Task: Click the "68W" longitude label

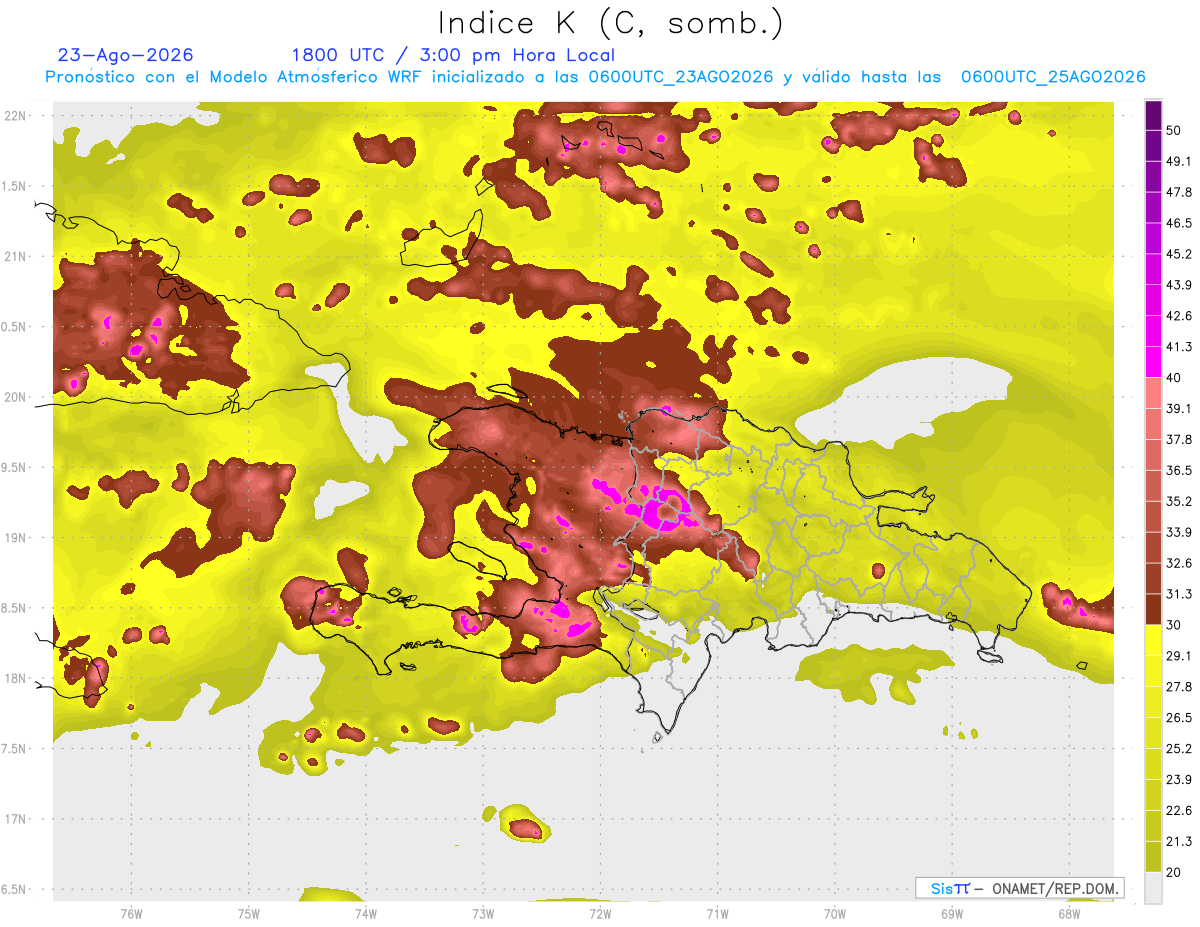Action: pos(1069,913)
